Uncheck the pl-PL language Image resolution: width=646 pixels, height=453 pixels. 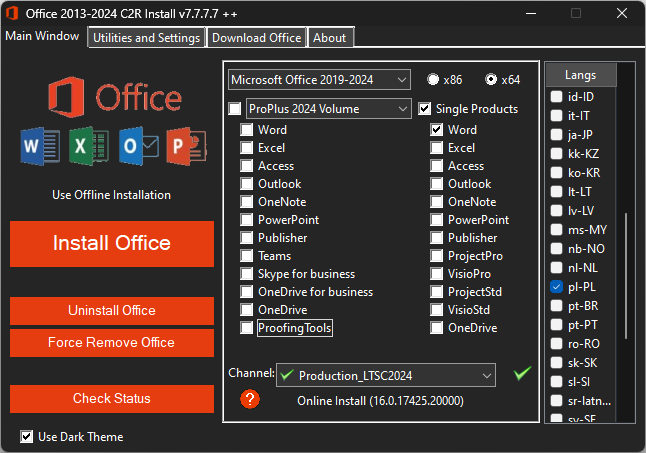tap(556, 287)
